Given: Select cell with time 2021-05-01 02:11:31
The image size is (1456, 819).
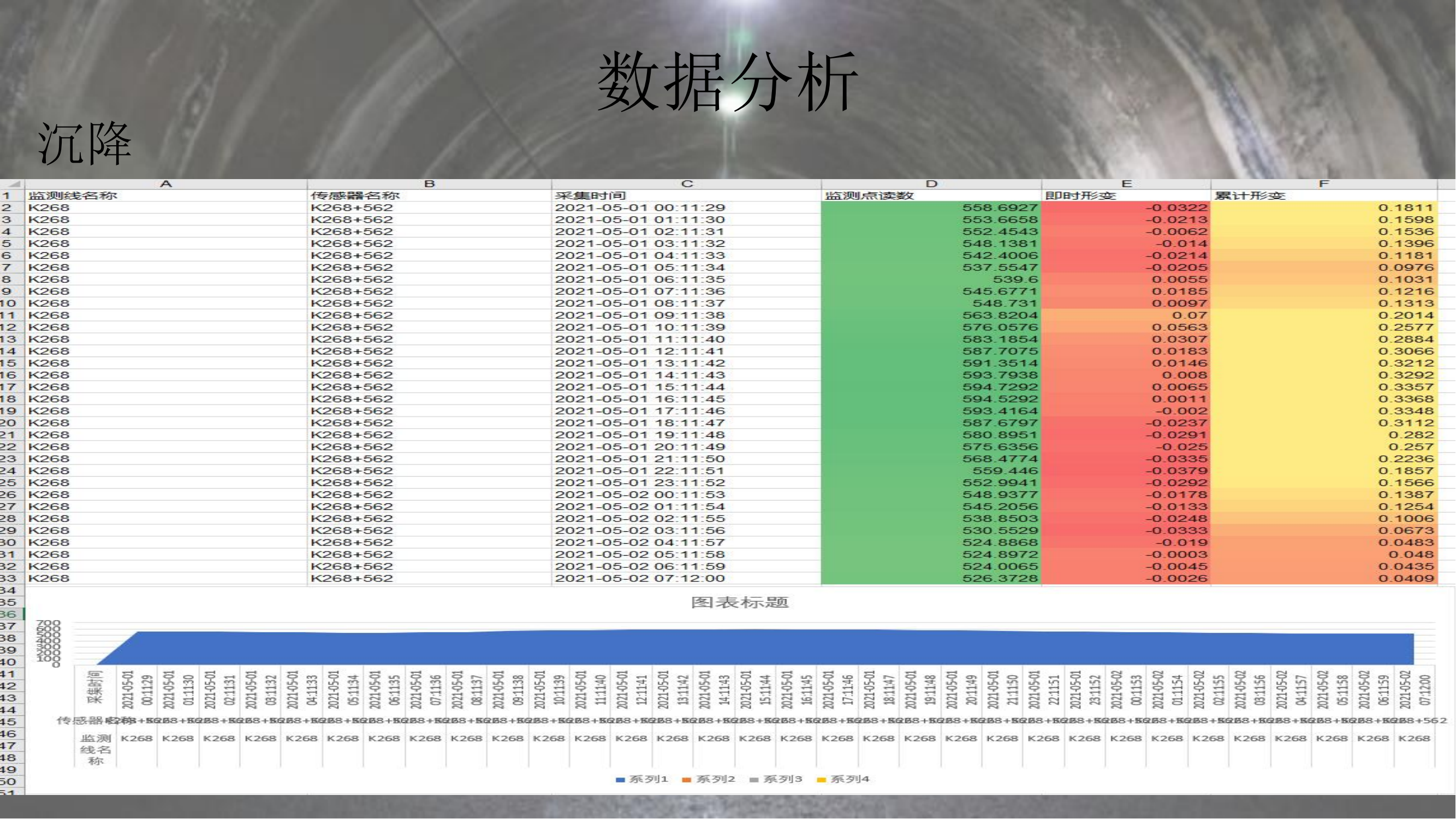Looking at the screenshot, I should (686, 232).
